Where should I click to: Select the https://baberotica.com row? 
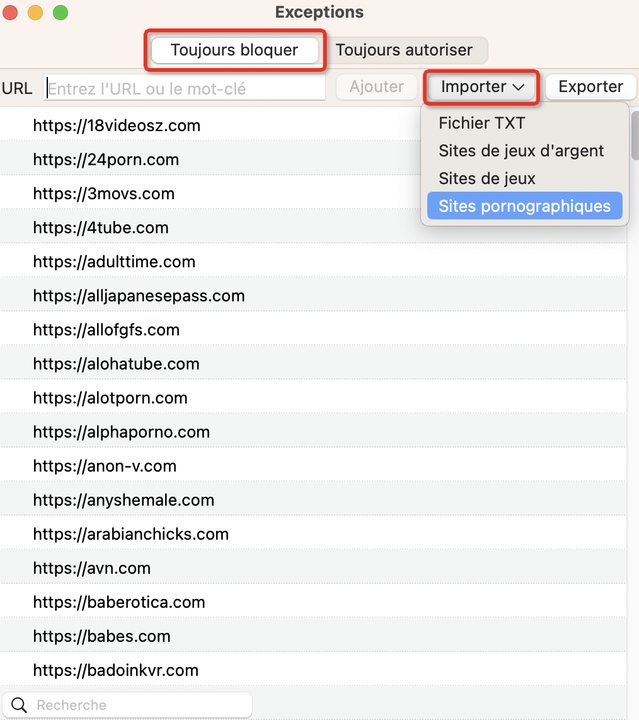pos(314,602)
